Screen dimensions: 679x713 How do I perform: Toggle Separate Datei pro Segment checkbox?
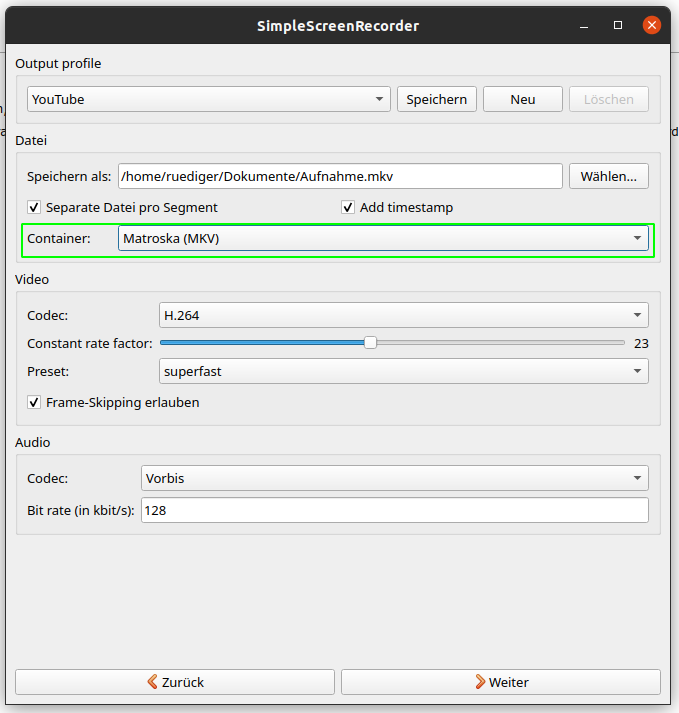point(34,207)
